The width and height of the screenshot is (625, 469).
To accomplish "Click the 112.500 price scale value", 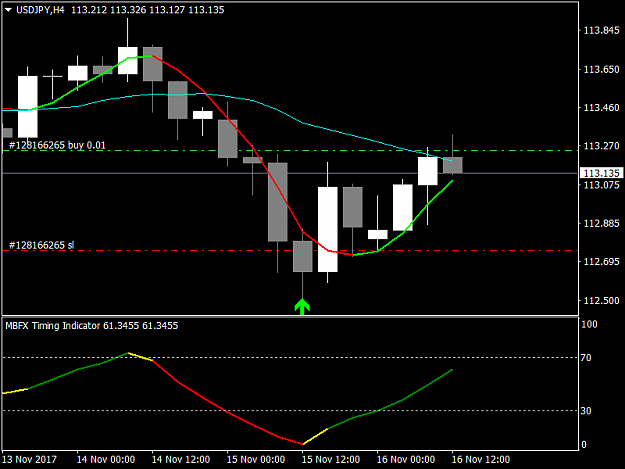I will click(x=601, y=300).
